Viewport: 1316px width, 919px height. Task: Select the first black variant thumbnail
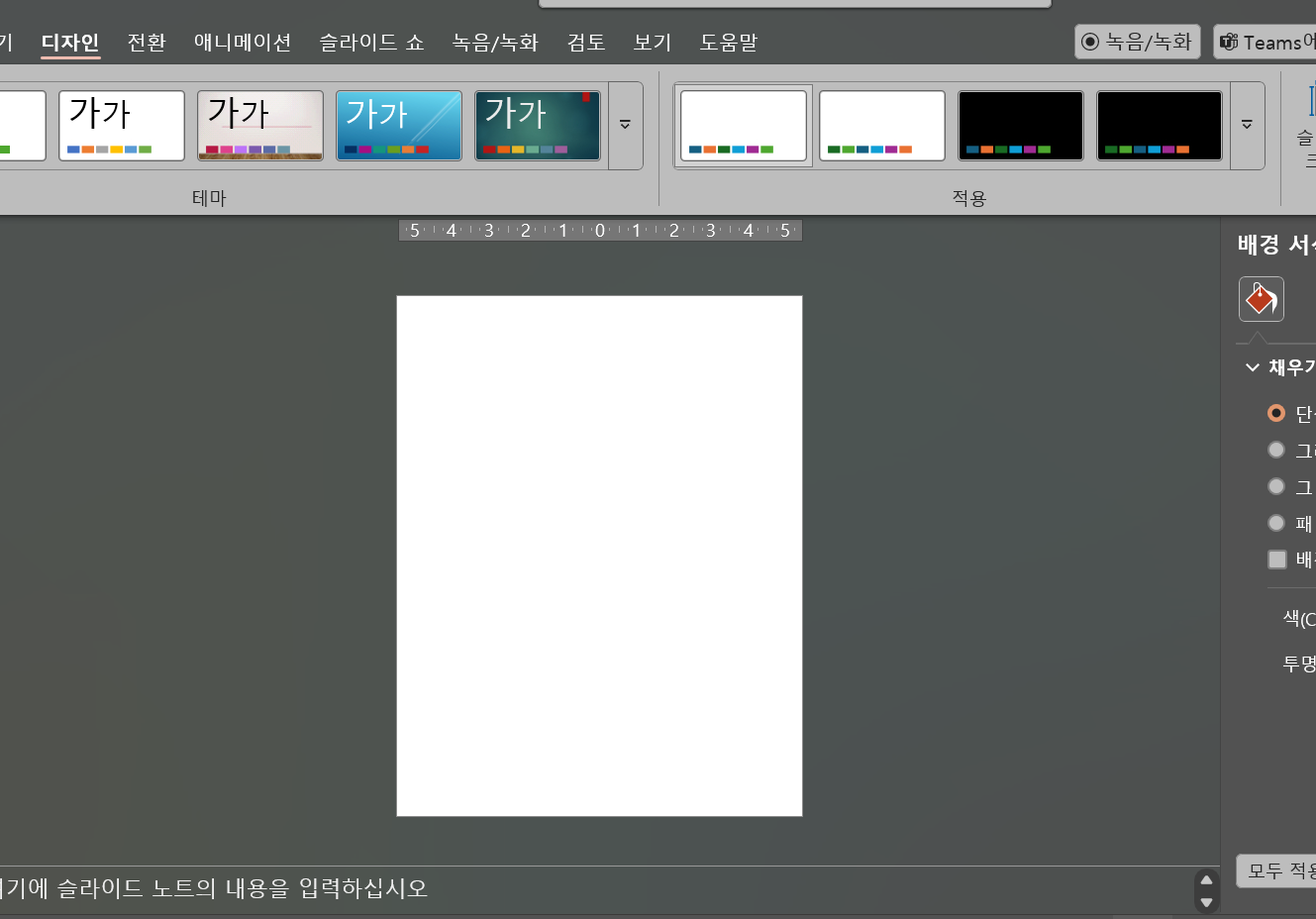click(1021, 126)
